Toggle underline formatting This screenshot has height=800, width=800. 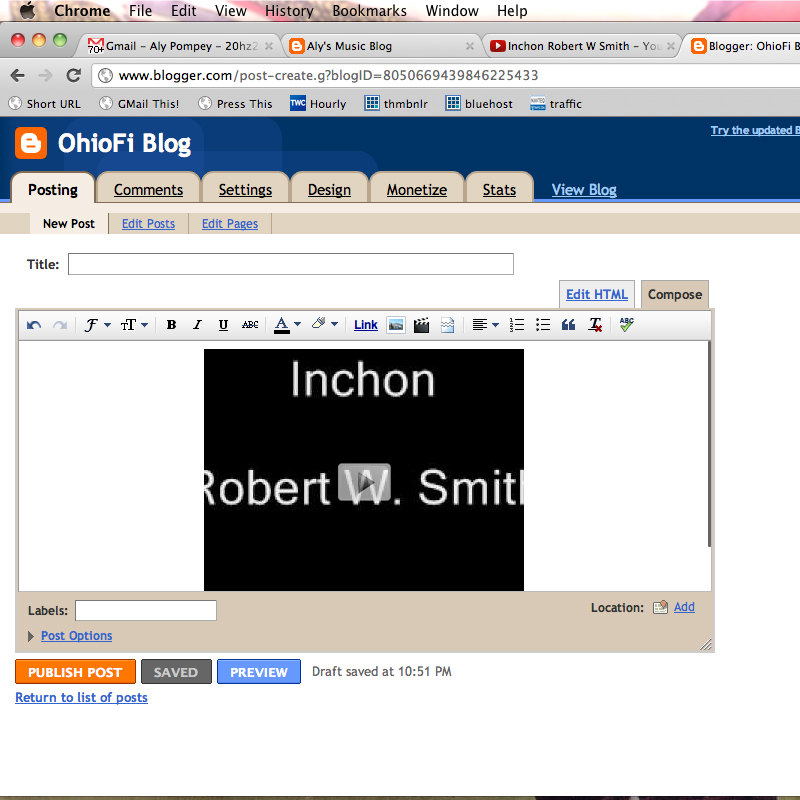coord(223,325)
